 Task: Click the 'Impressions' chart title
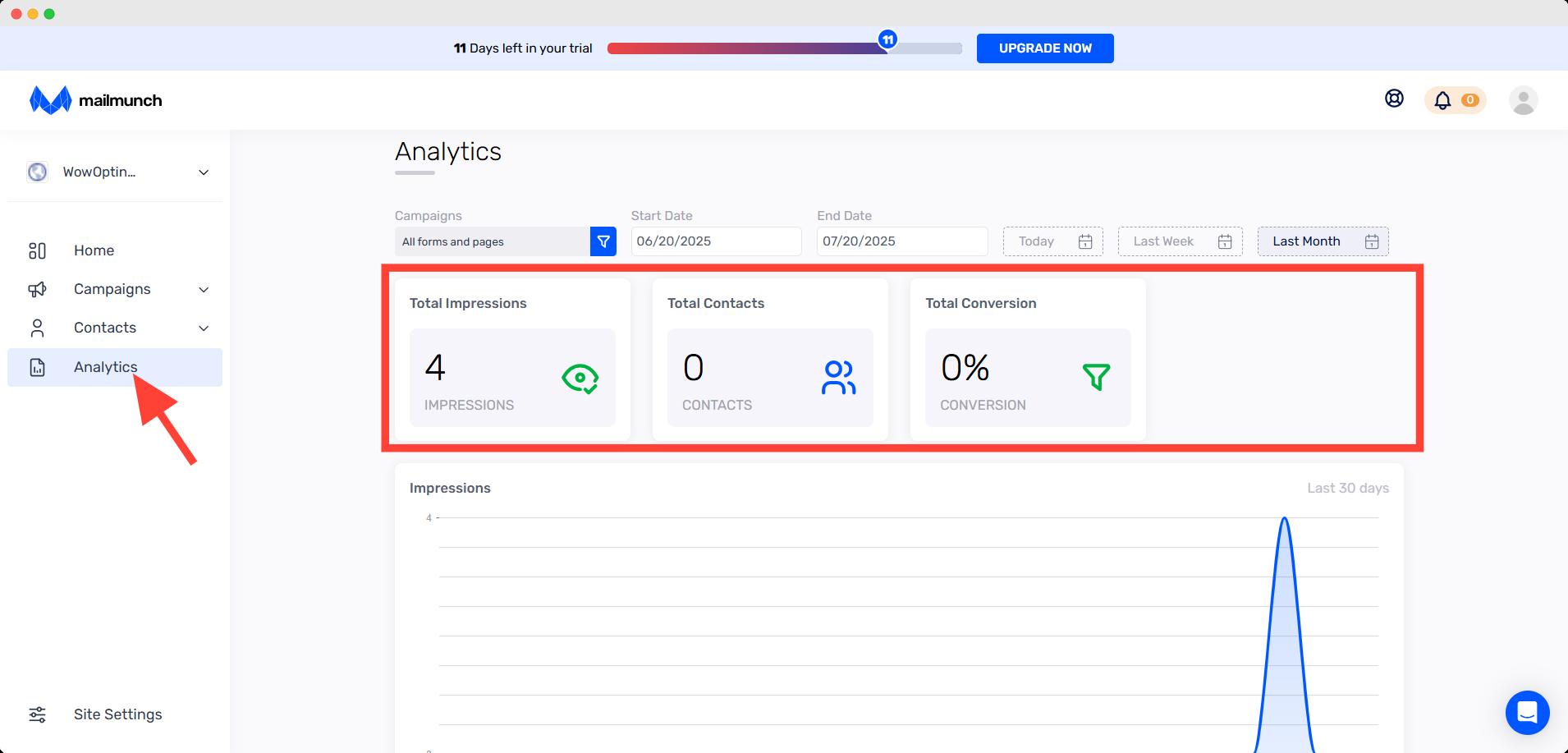(450, 488)
